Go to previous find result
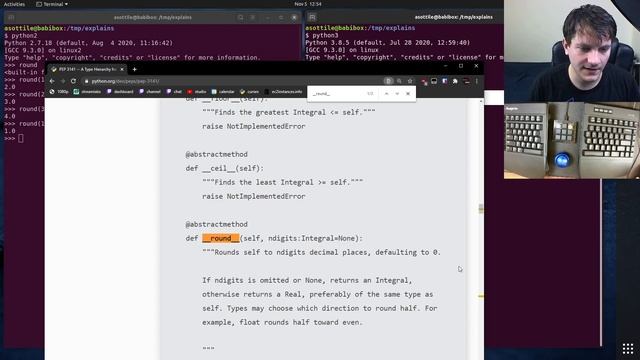The height and width of the screenshot is (360, 640). coord(386,94)
